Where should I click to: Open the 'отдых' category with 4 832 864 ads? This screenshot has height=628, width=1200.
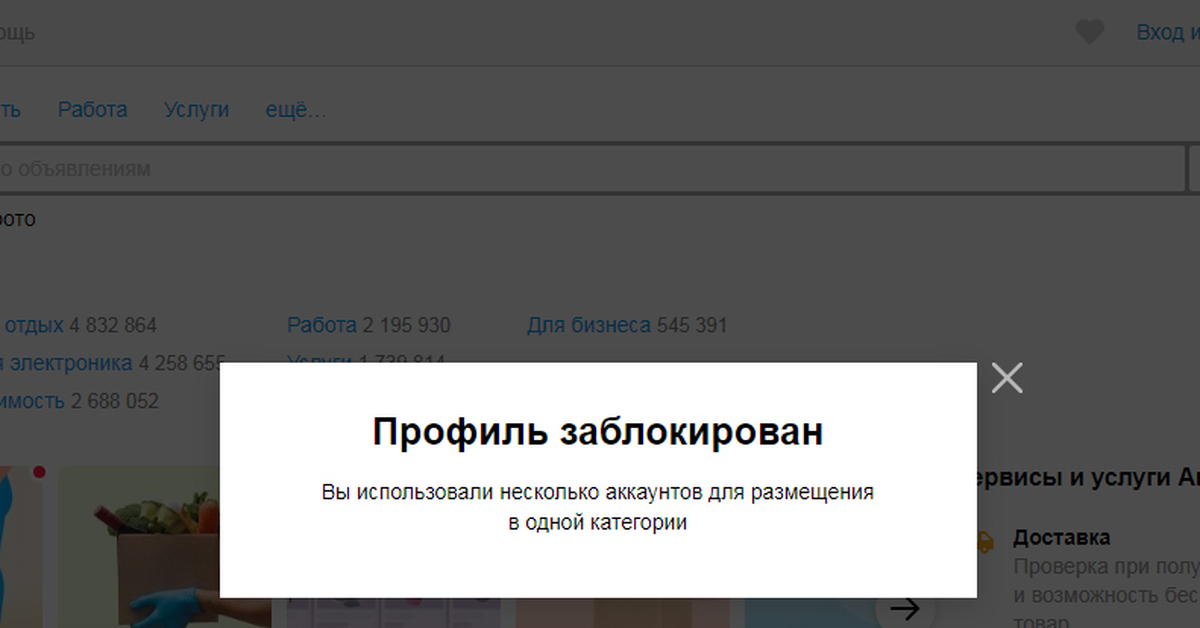coord(34,325)
